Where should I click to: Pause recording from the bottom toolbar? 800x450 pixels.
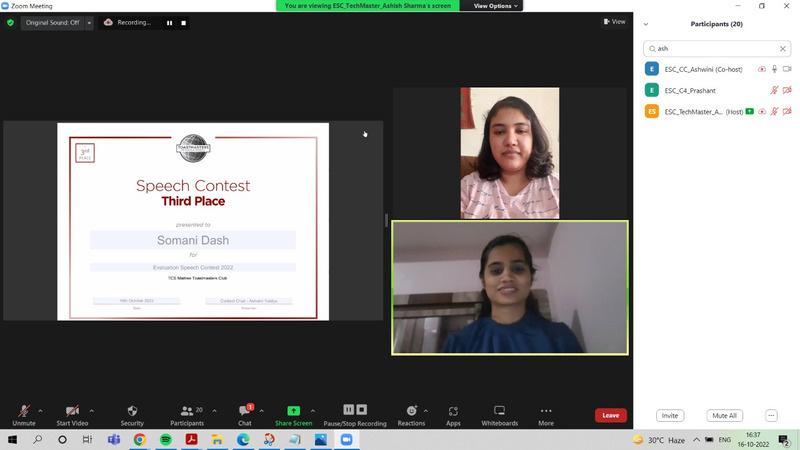[x=348, y=410]
